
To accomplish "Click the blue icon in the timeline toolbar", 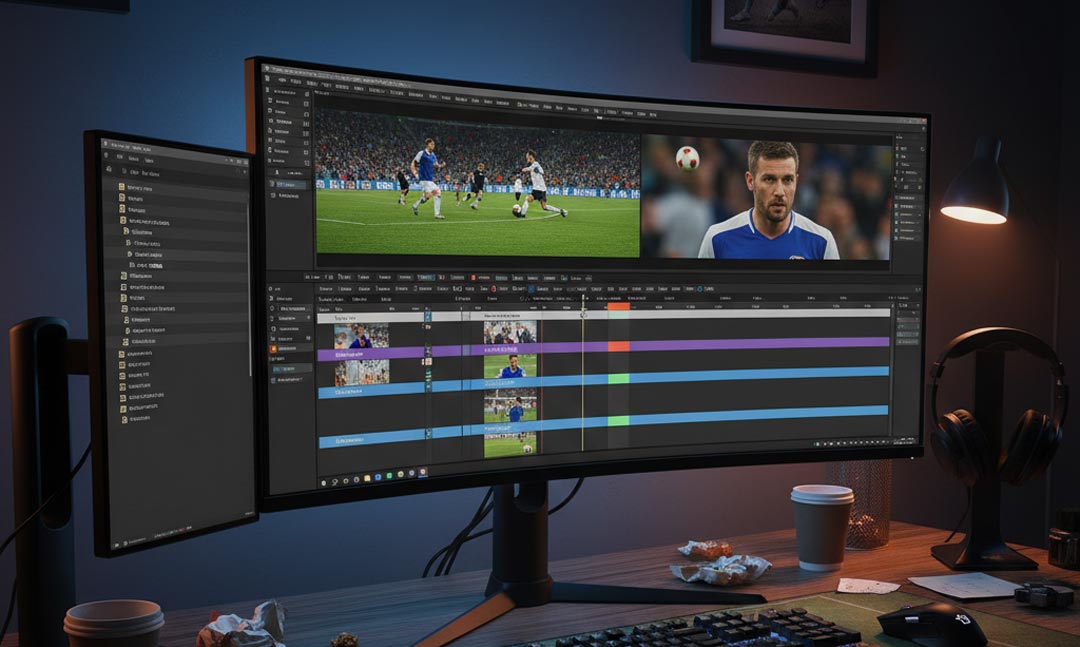I will click(x=531, y=289).
